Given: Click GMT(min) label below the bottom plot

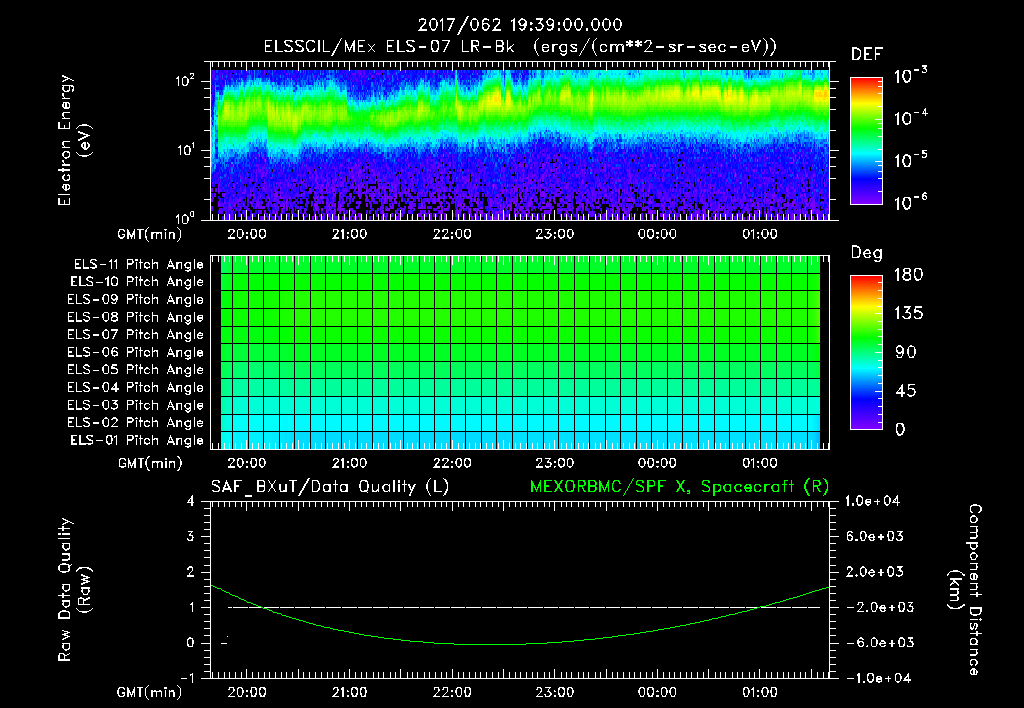Looking at the screenshot, I should coord(150,692).
